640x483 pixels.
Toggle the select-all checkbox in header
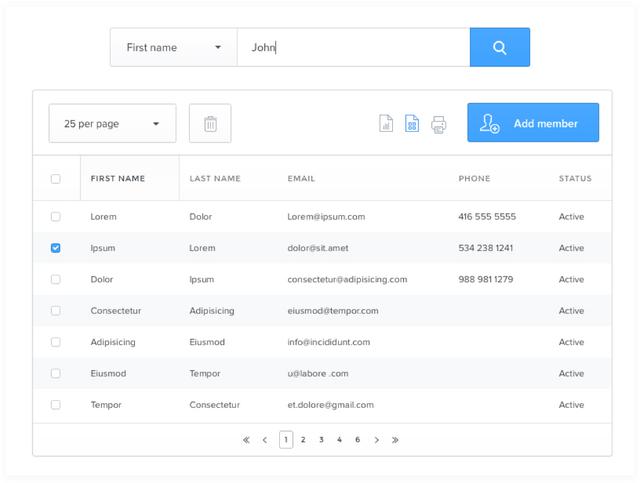(x=56, y=179)
